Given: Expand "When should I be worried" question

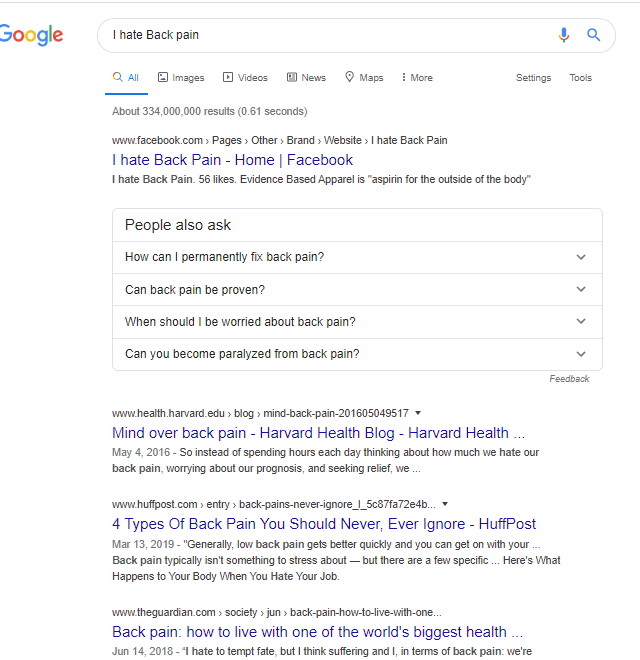Looking at the screenshot, I should pos(357,322).
